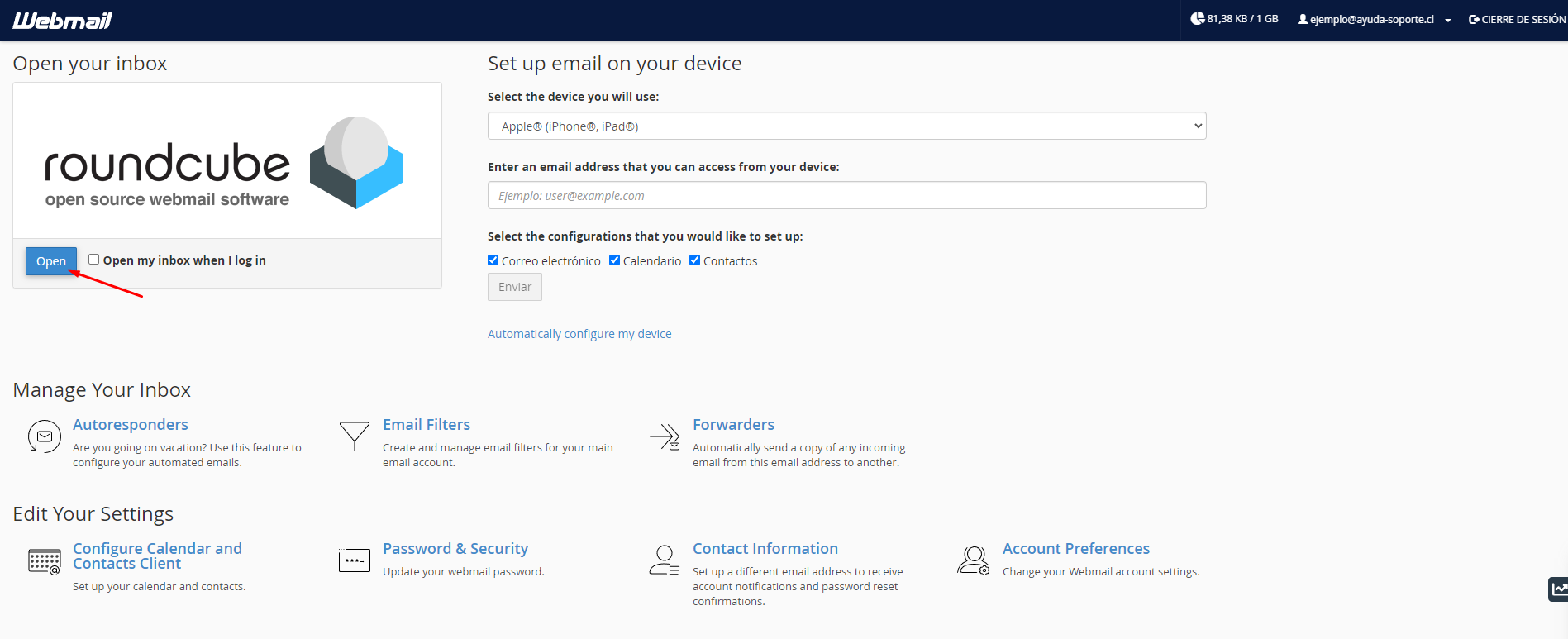Viewport: 1568px width, 639px height.
Task: Click the Correo electrónico label
Action: coord(551,261)
